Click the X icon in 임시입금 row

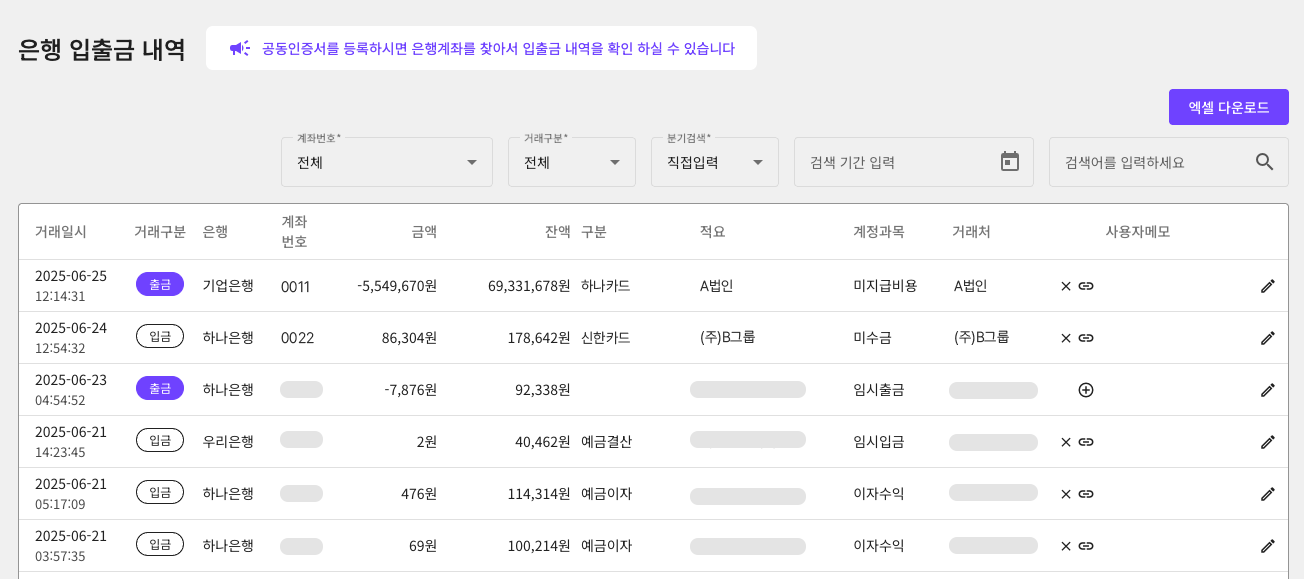pos(1066,442)
